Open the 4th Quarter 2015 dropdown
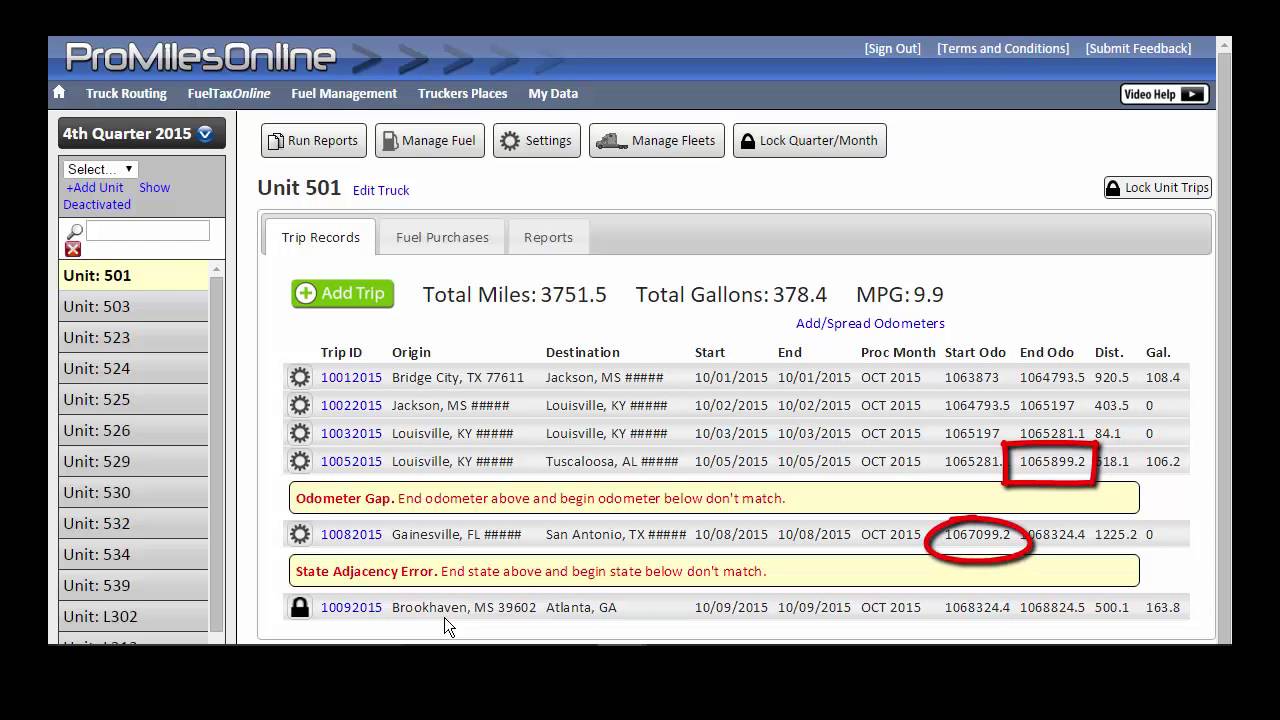Image resolution: width=1280 pixels, height=720 pixels. pyautogui.click(x=141, y=133)
